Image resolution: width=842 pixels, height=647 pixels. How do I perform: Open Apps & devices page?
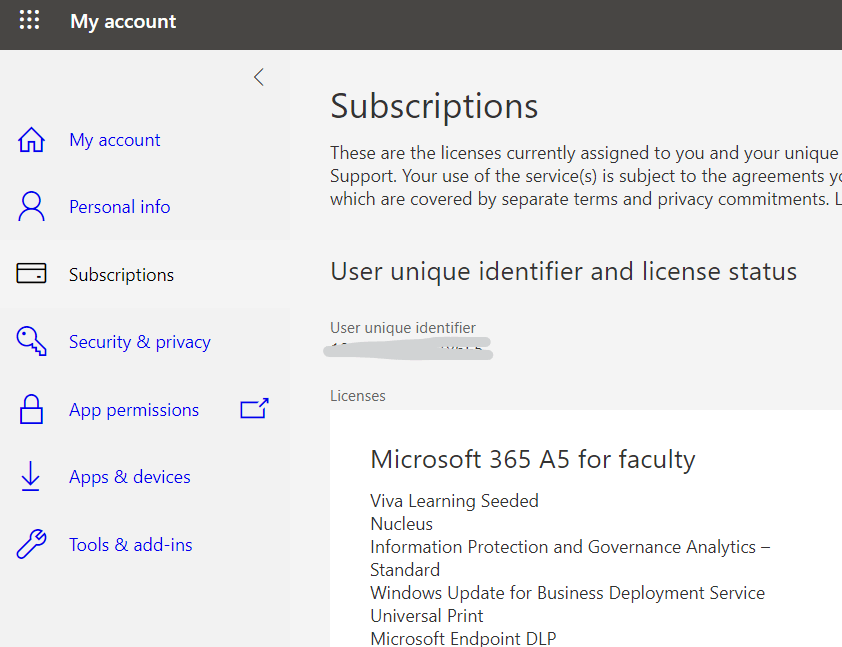[x=129, y=477]
